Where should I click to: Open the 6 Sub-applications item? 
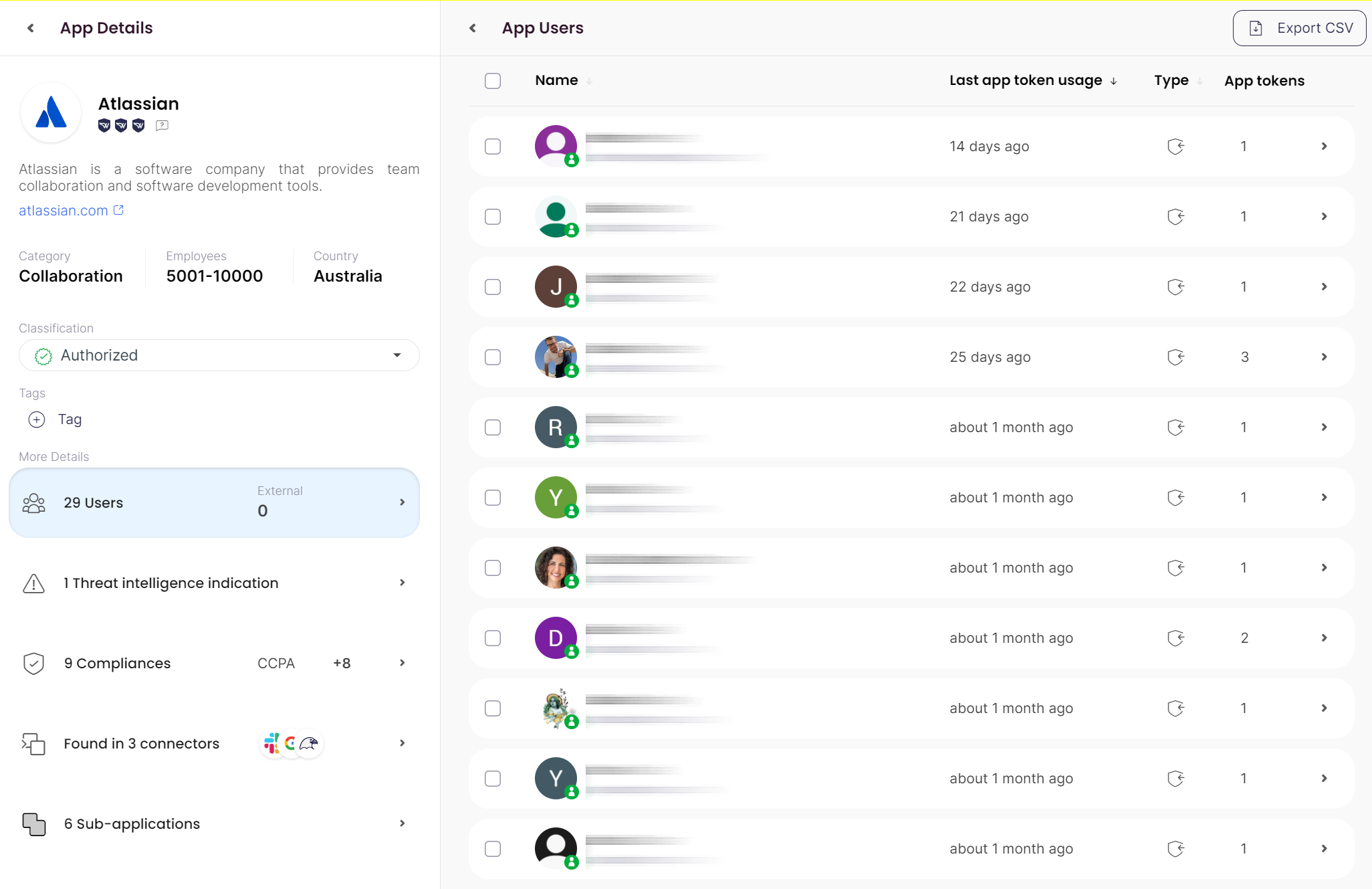coord(214,824)
